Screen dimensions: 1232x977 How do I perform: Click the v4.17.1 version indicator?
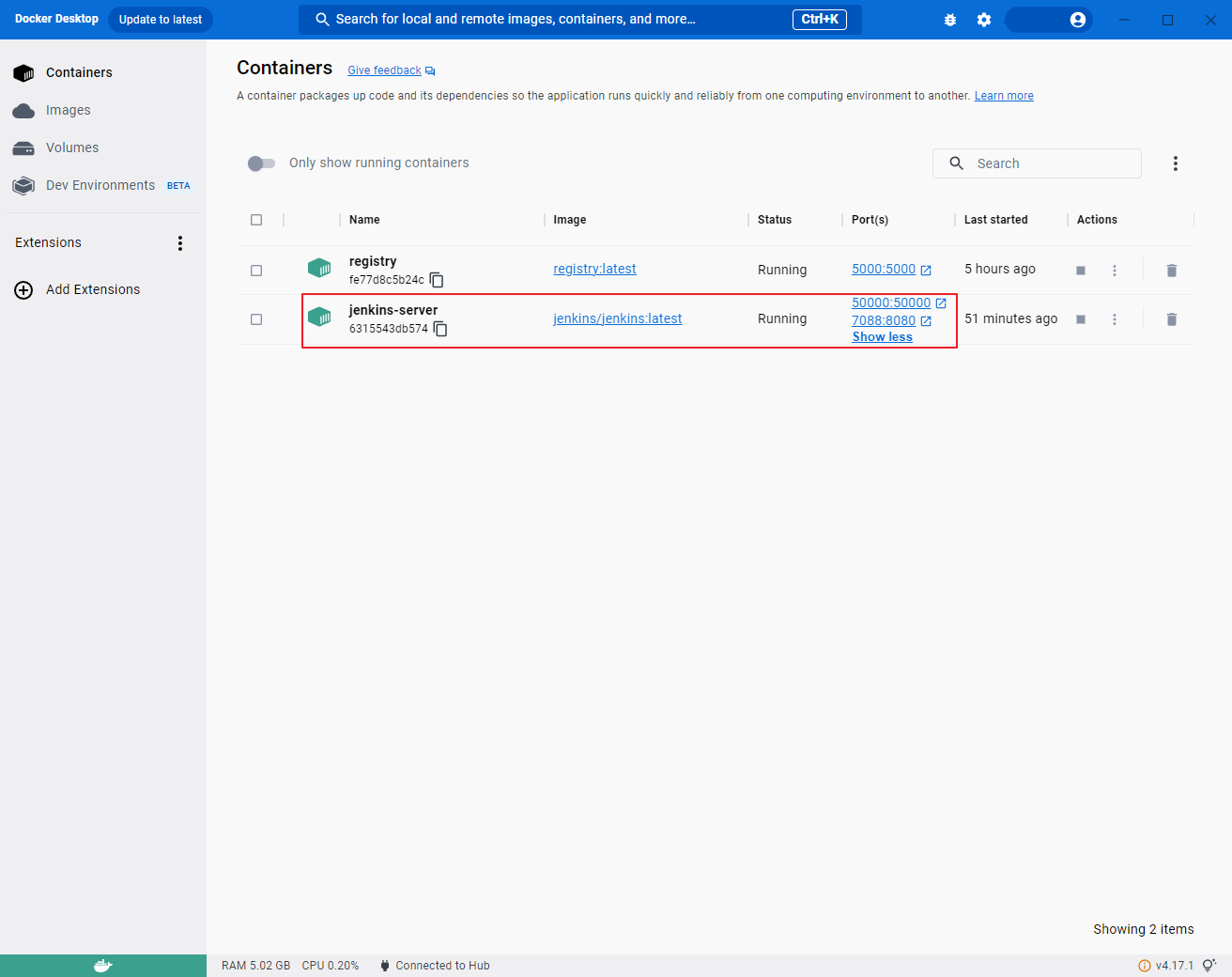[1165, 966]
